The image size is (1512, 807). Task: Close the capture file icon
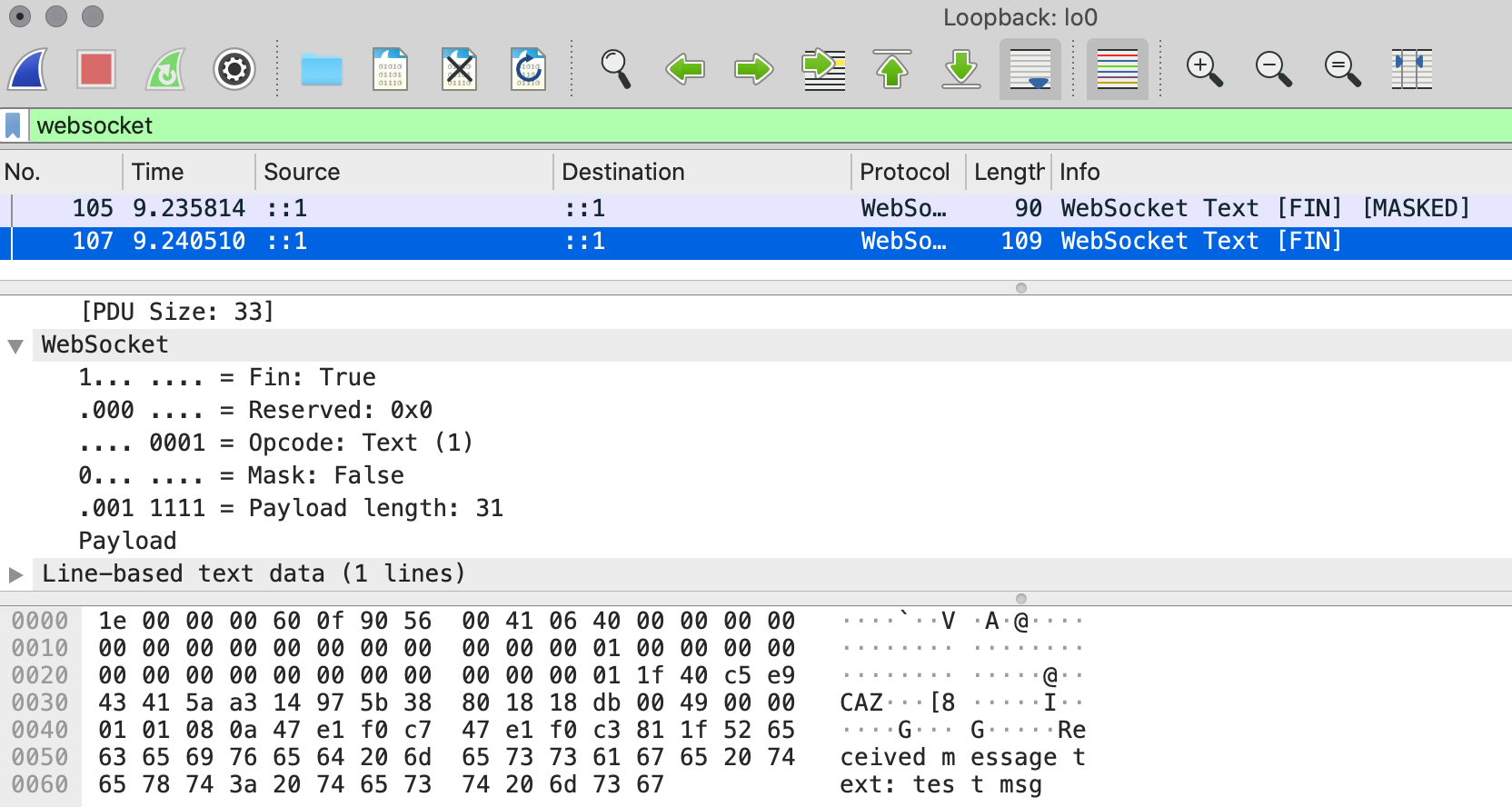(460, 69)
